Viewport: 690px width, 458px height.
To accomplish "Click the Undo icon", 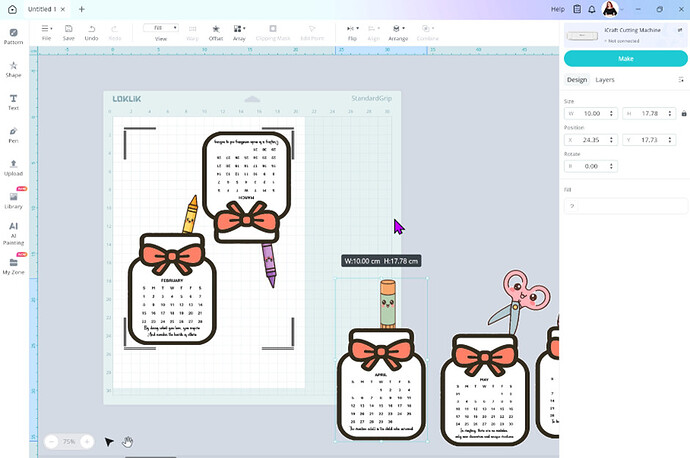I will point(91,32).
